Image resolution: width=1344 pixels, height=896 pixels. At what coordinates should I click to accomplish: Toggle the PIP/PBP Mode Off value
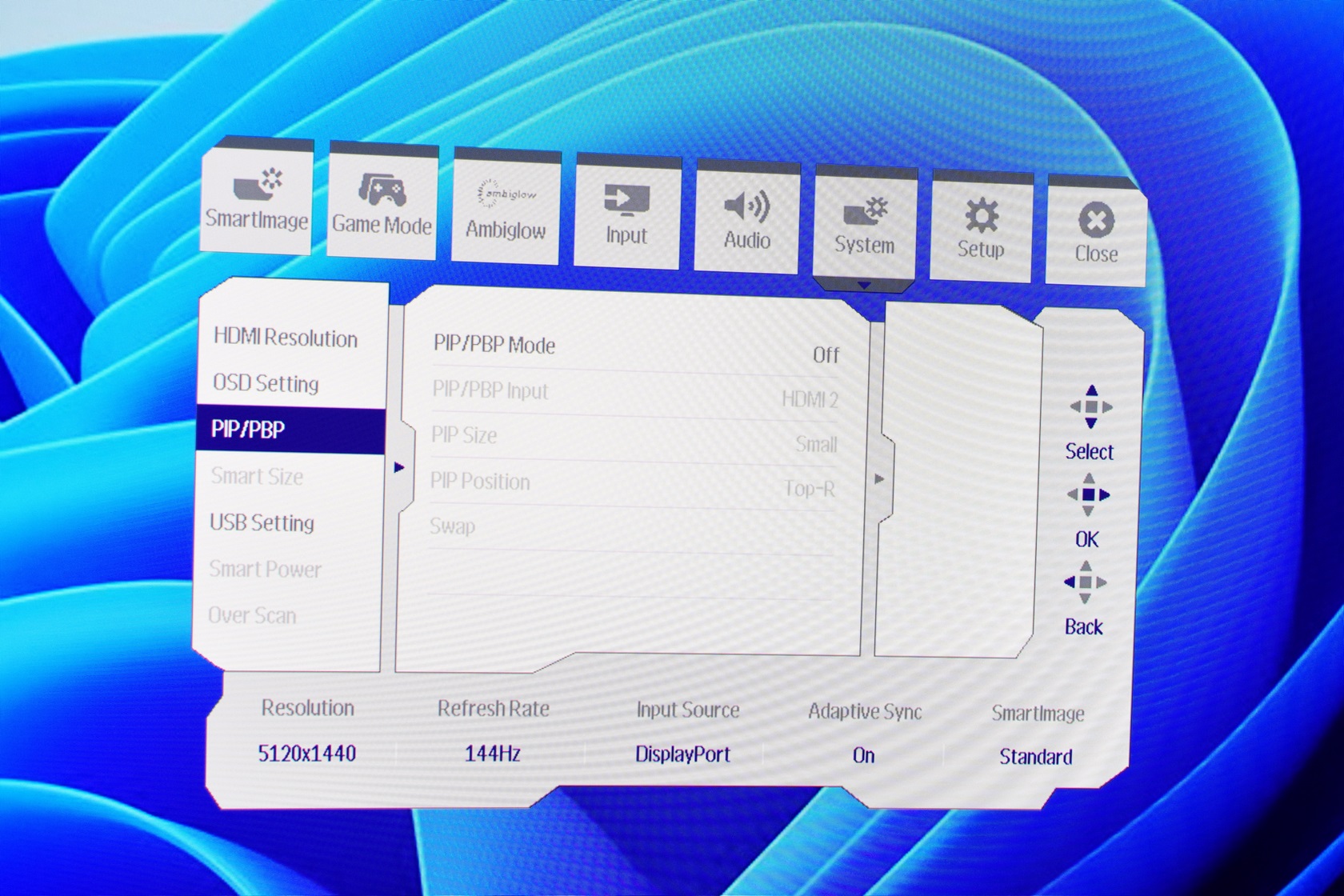point(826,355)
